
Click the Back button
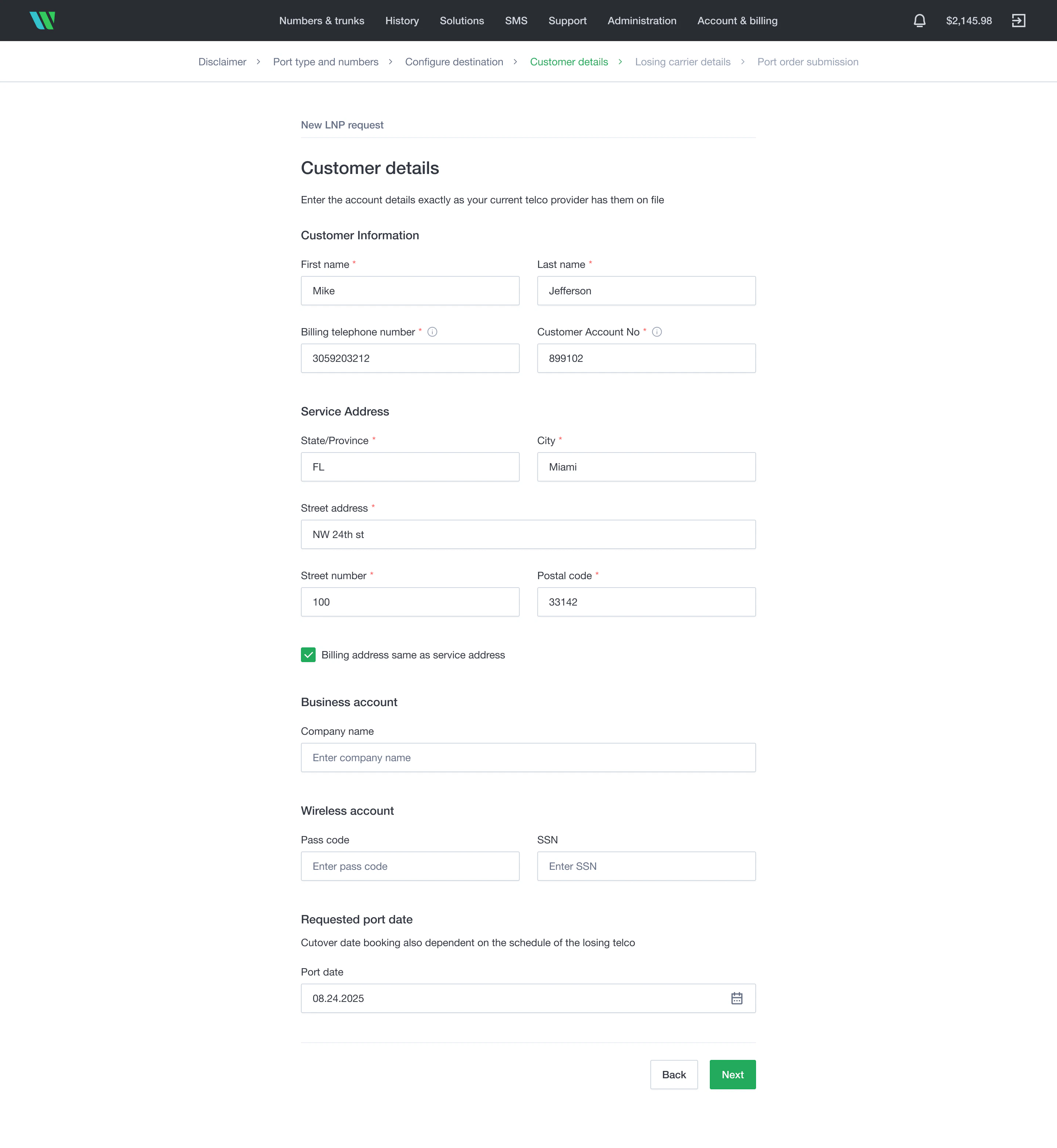[x=674, y=1074]
